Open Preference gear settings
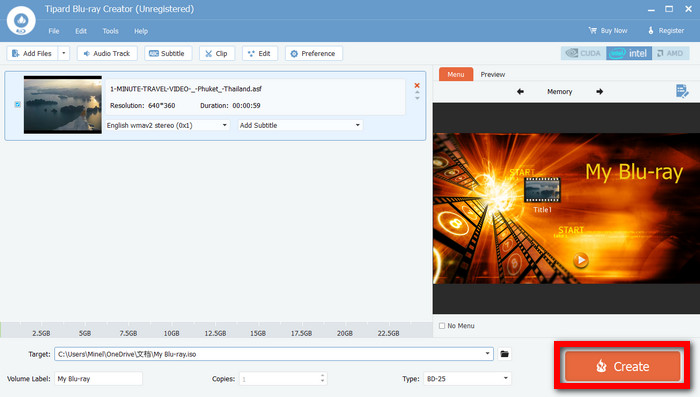Viewport: 700px width, 397px height. click(313, 54)
